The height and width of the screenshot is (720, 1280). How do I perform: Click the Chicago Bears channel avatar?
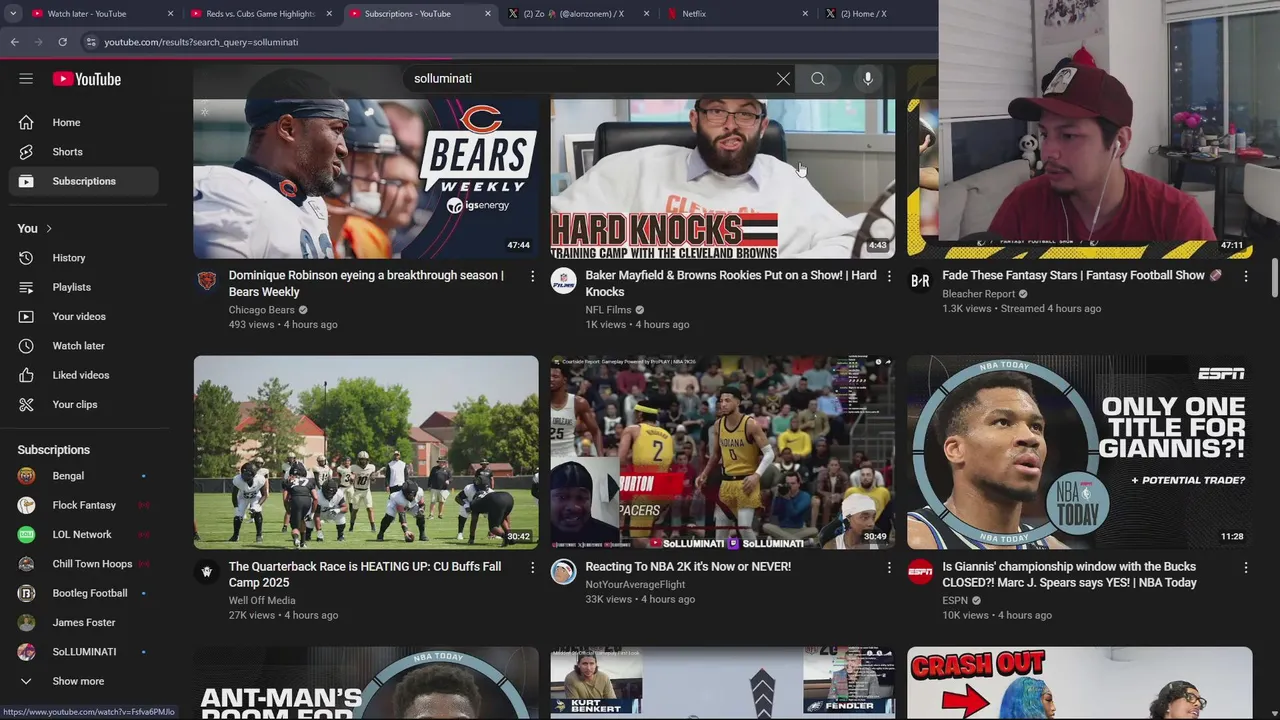[x=206, y=281]
